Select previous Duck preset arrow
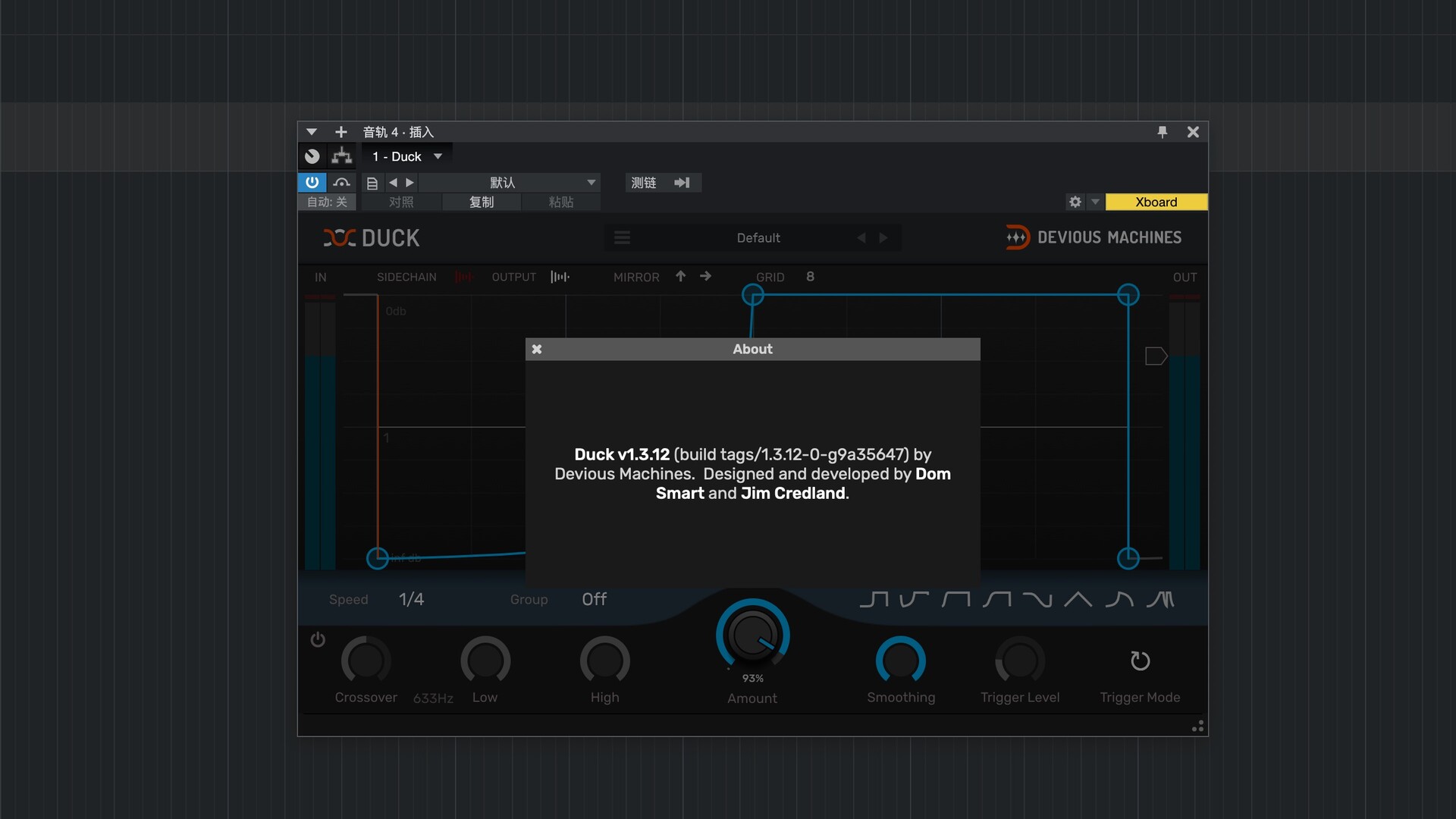The height and width of the screenshot is (819, 1456). [x=861, y=238]
